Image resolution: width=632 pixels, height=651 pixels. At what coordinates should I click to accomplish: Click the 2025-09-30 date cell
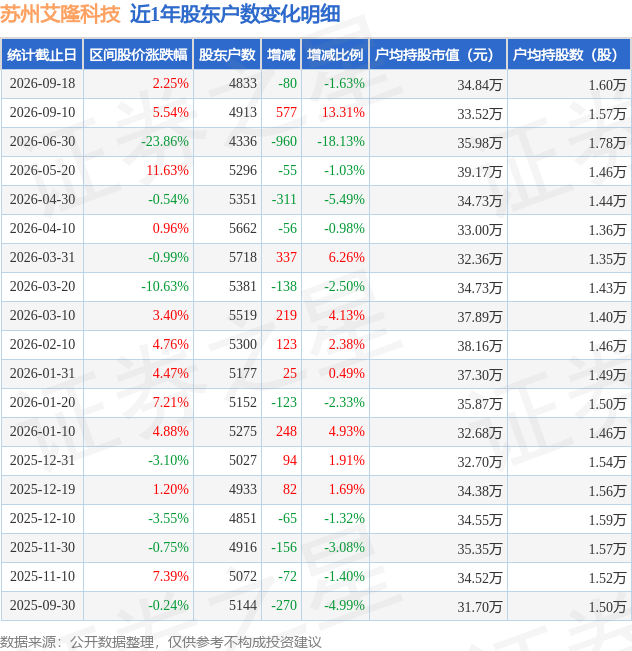coord(42,605)
